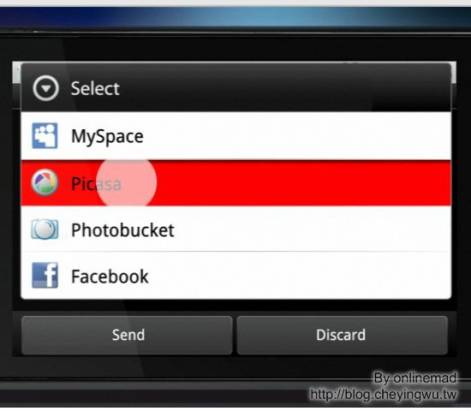471x411 pixels.
Task: Tap the Picasa pinwheel icon
Action: (x=45, y=182)
